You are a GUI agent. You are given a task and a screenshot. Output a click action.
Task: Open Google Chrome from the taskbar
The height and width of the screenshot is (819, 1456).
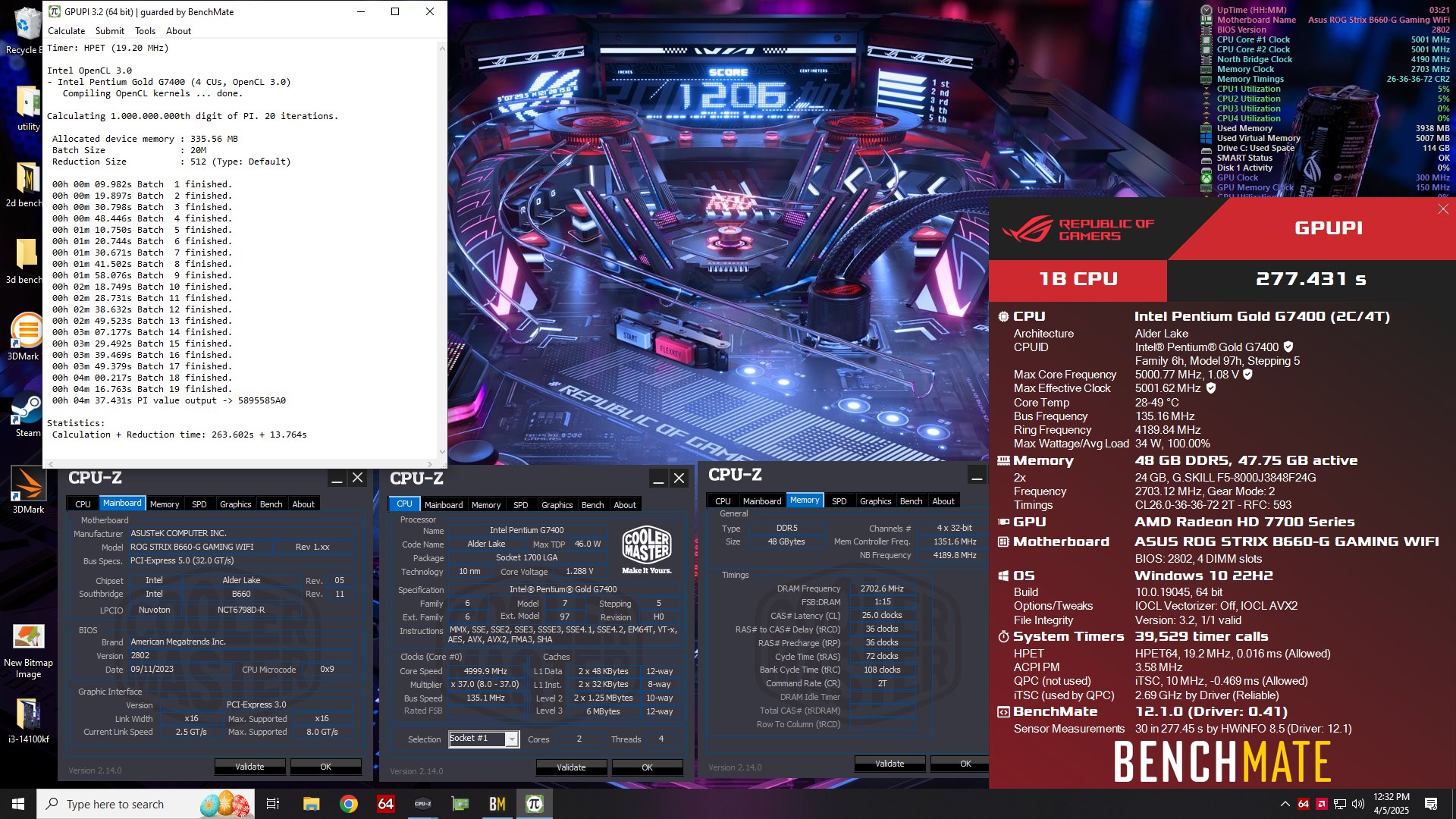[x=349, y=804]
